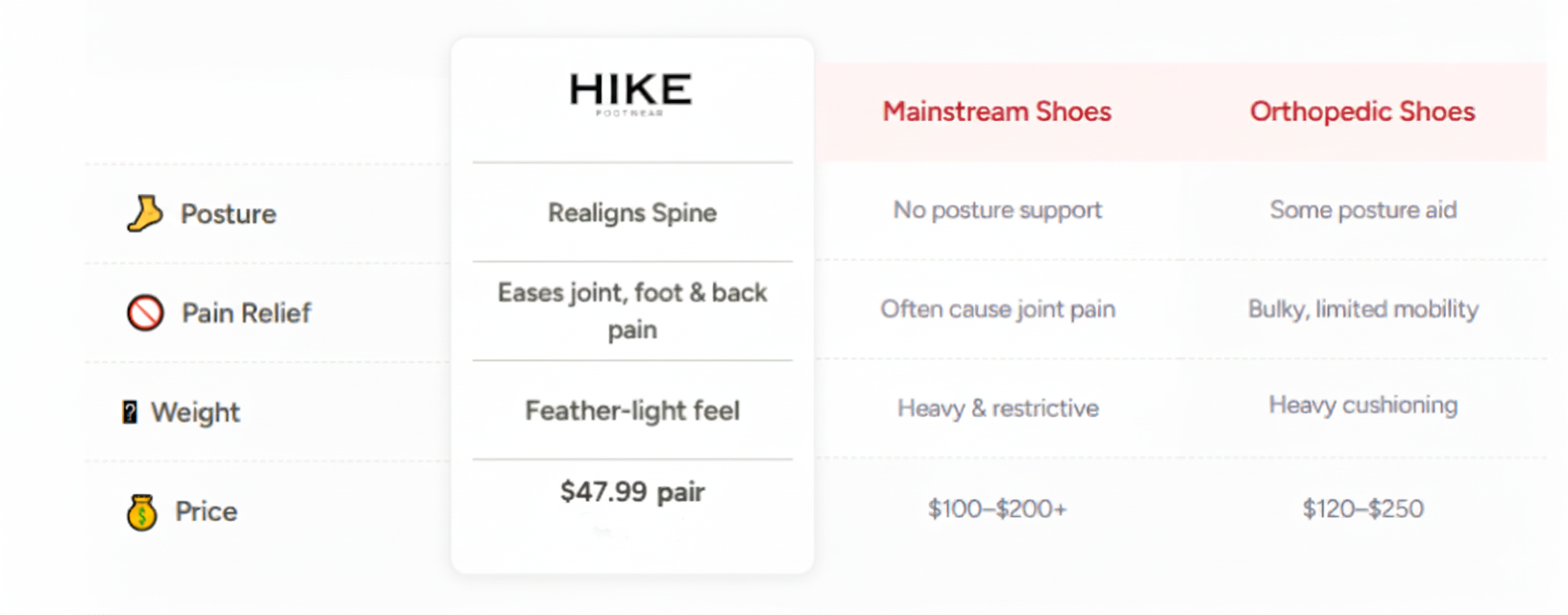This screenshot has width=1568, height=615.
Task: Click the Pain Relief row label
Action: pos(246,313)
